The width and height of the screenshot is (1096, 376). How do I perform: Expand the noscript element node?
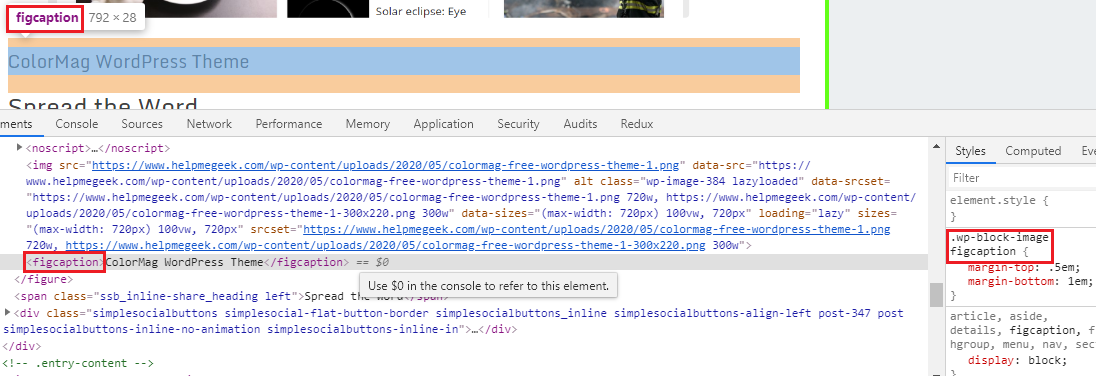[x=19, y=148]
